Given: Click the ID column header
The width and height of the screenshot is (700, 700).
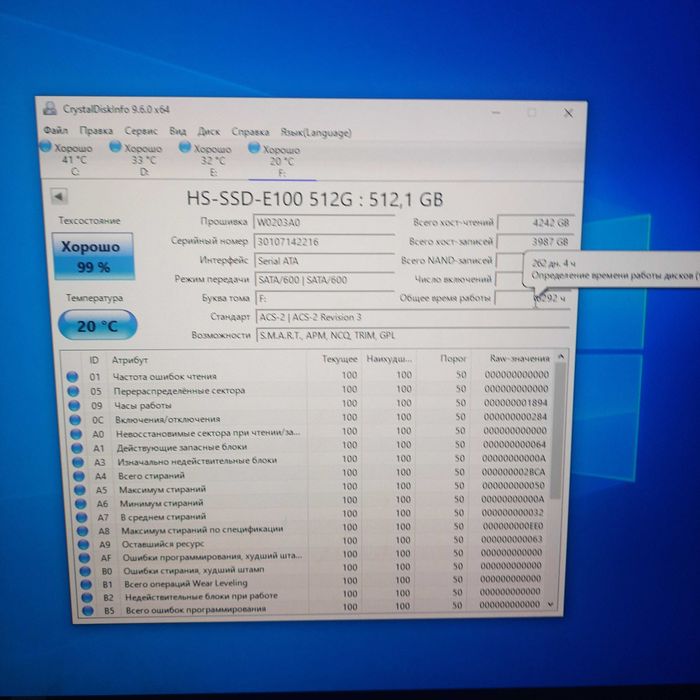Looking at the screenshot, I should pyautogui.click(x=94, y=360).
